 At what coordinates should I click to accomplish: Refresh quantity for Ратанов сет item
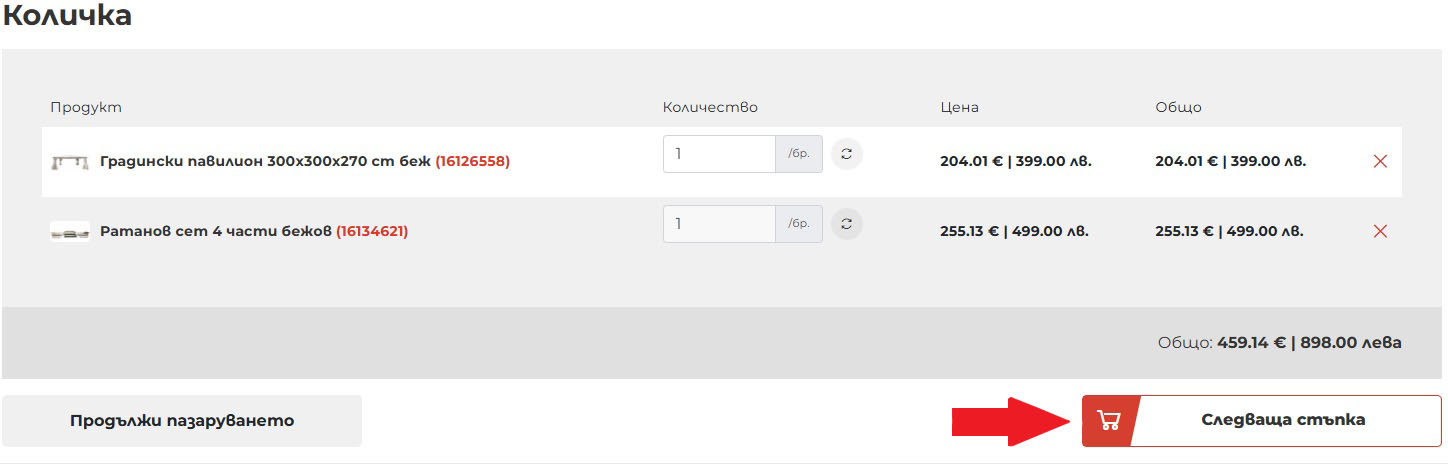pos(847,224)
